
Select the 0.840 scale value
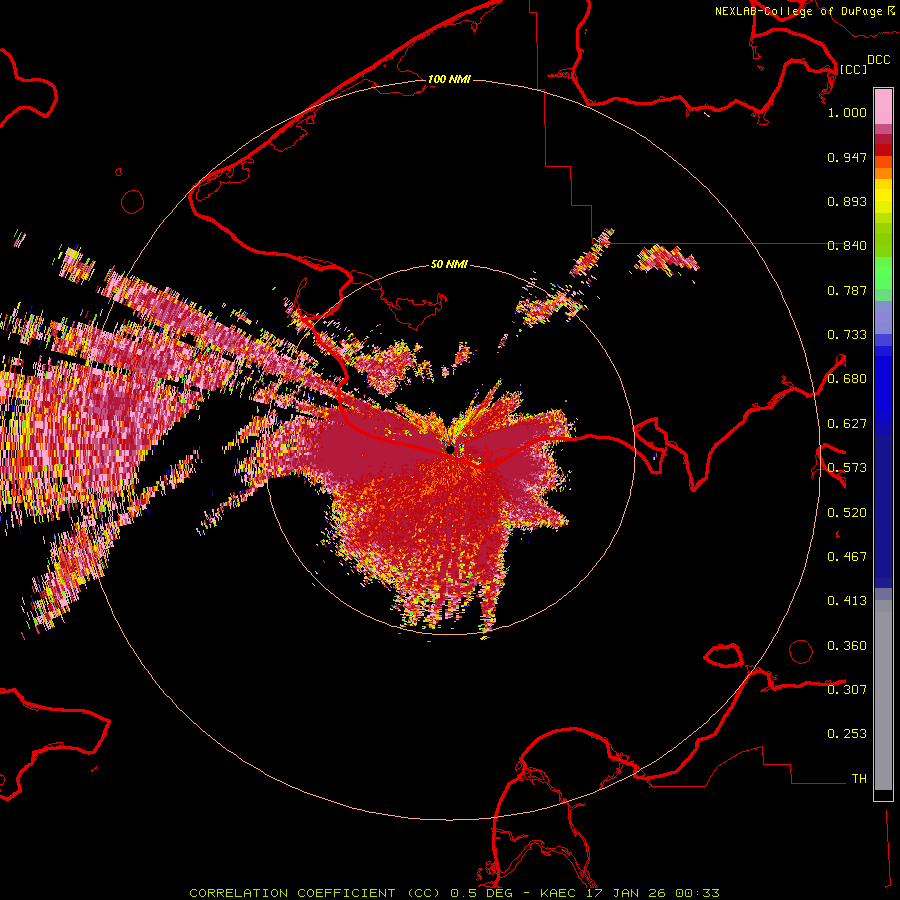847,246
